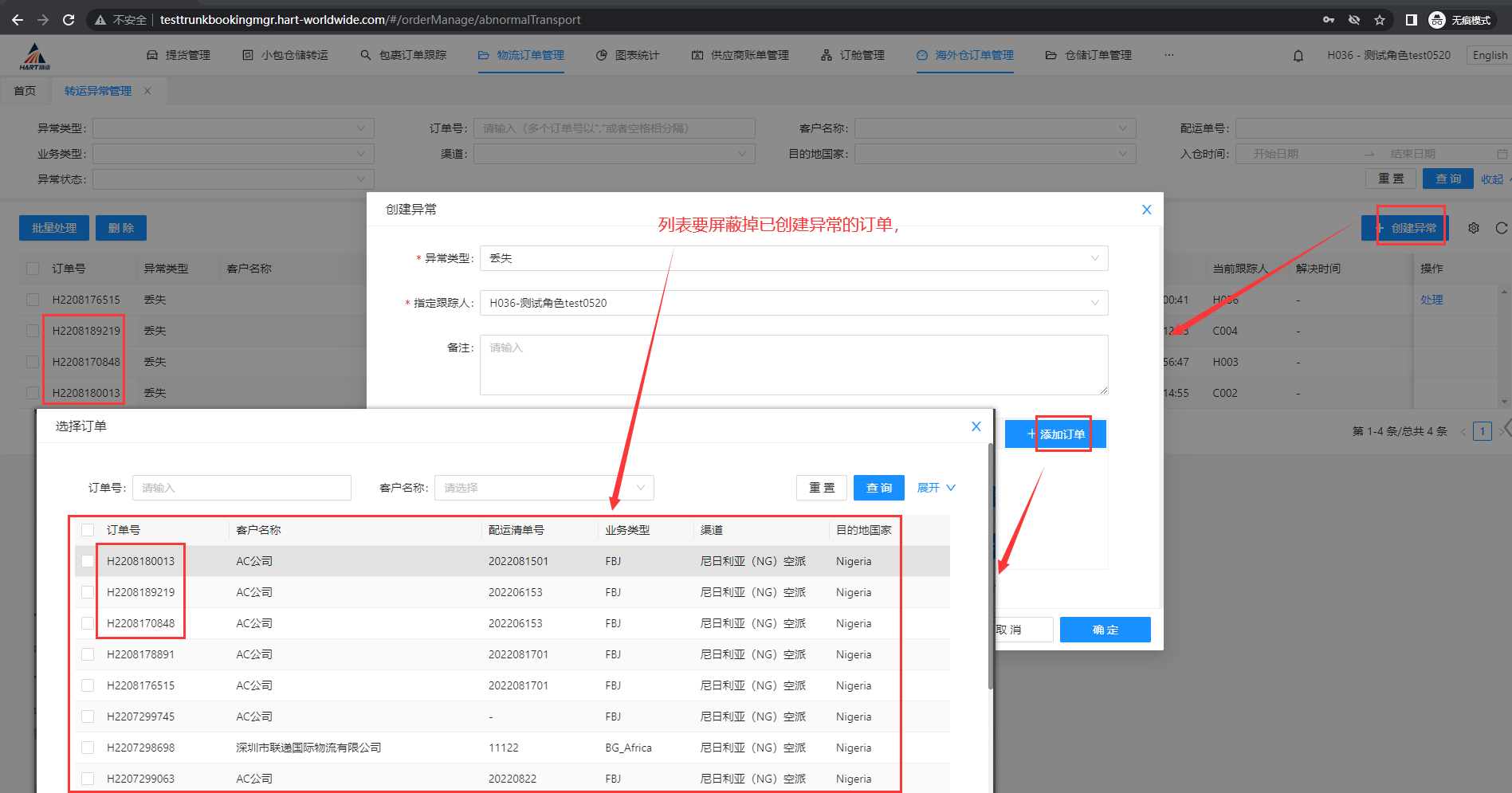Click the refresh table icon
Screen dimensions: 1512x793
(x=1501, y=228)
